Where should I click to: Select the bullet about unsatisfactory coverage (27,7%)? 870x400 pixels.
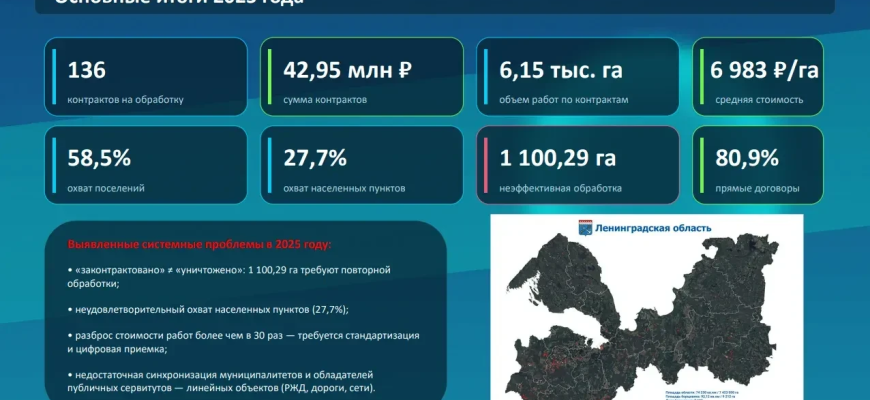tap(208, 310)
